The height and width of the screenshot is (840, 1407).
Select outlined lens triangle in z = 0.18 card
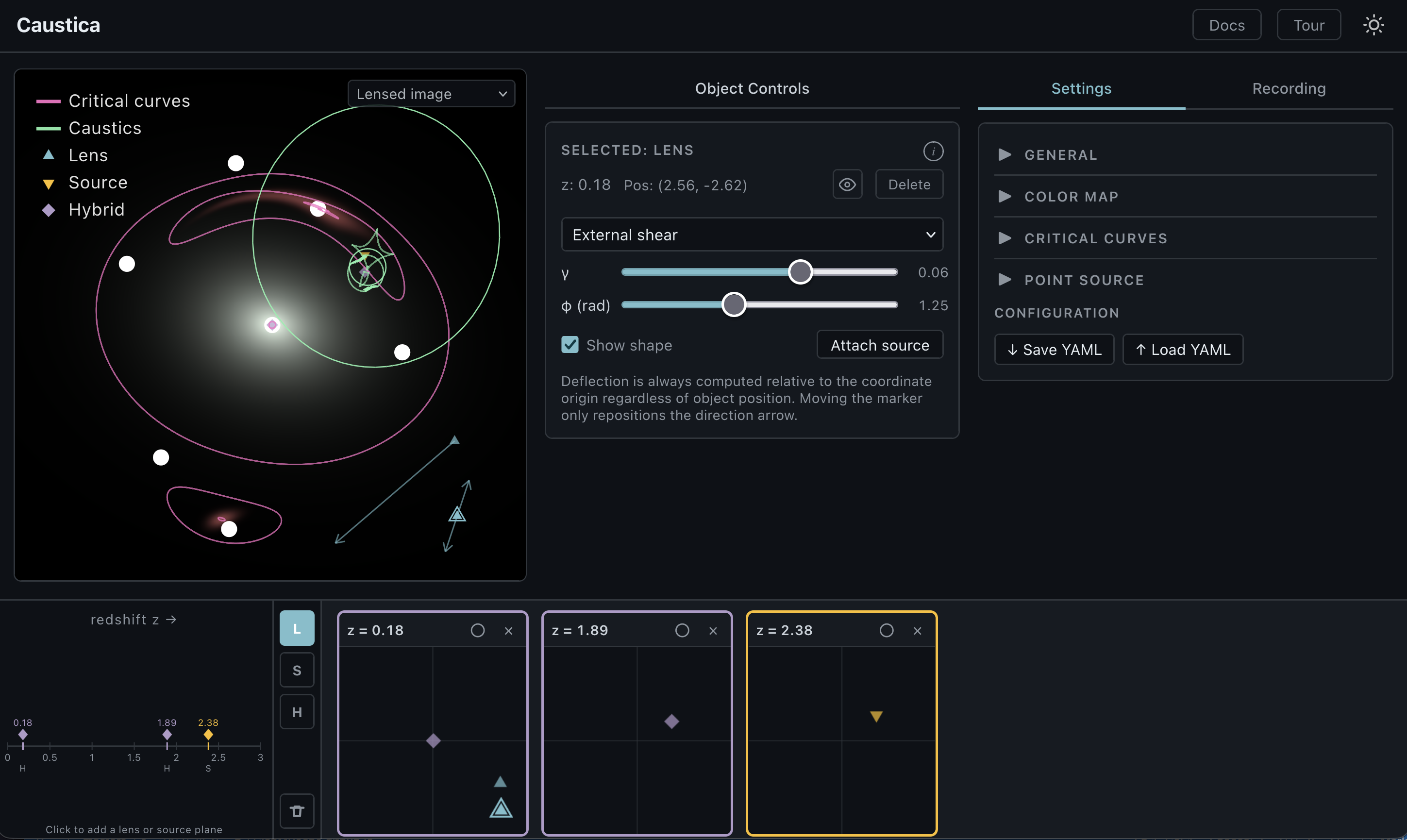(x=501, y=808)
